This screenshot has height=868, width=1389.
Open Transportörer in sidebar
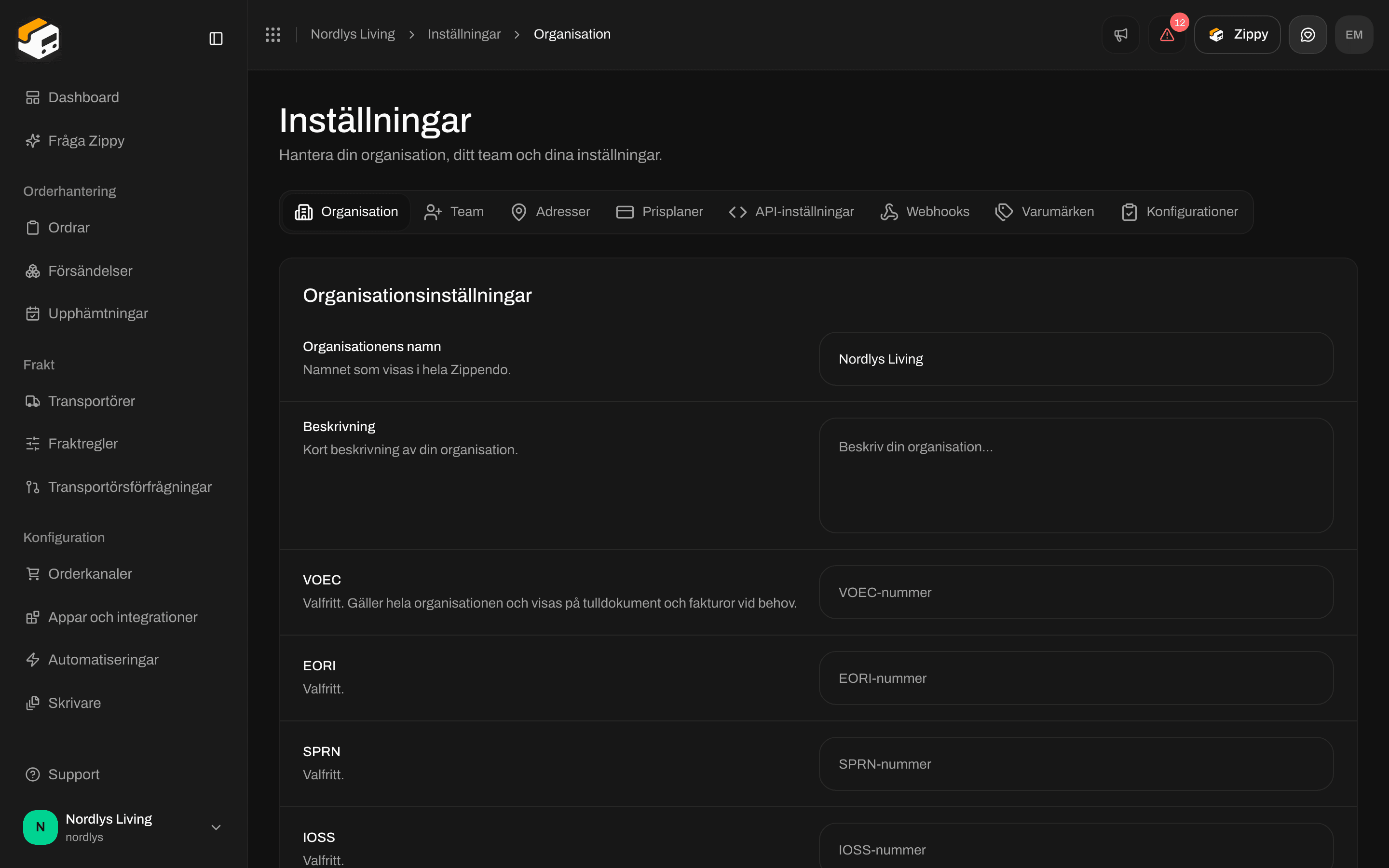point(123,401)
